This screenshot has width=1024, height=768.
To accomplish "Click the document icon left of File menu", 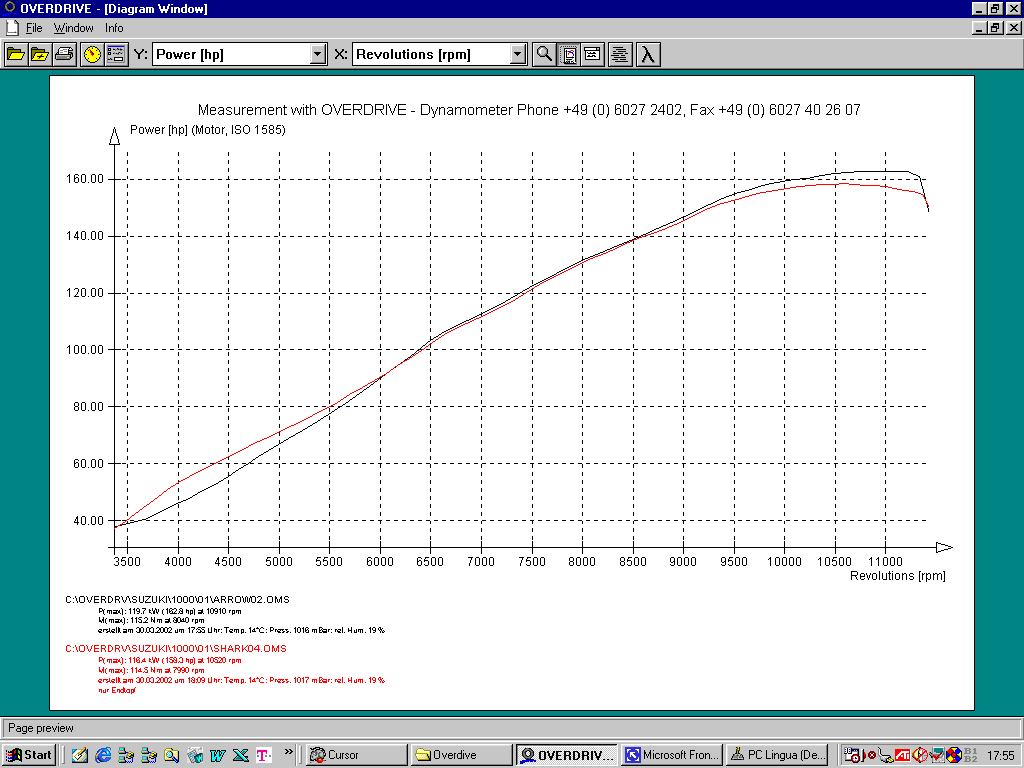I will [x=12, y=28].
